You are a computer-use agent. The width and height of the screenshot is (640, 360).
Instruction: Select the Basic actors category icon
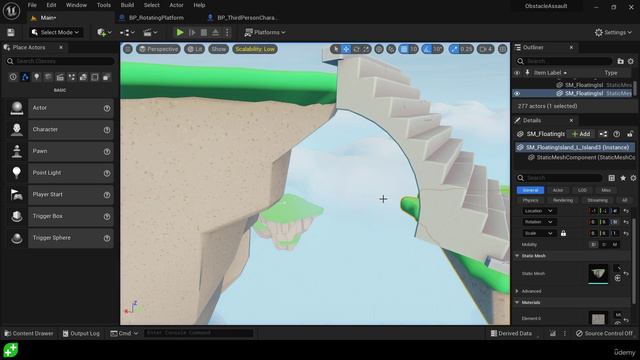coord(25,77)
